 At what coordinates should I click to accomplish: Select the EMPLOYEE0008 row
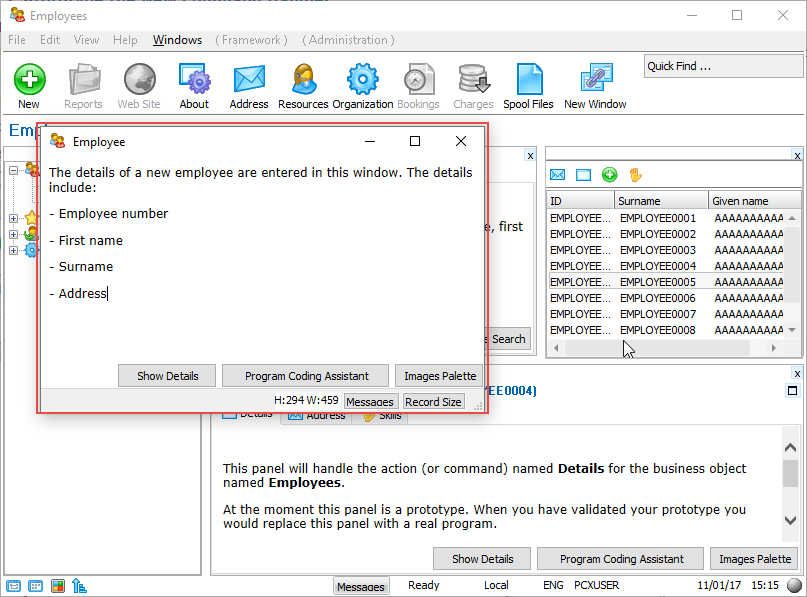[x=666, y=330]
